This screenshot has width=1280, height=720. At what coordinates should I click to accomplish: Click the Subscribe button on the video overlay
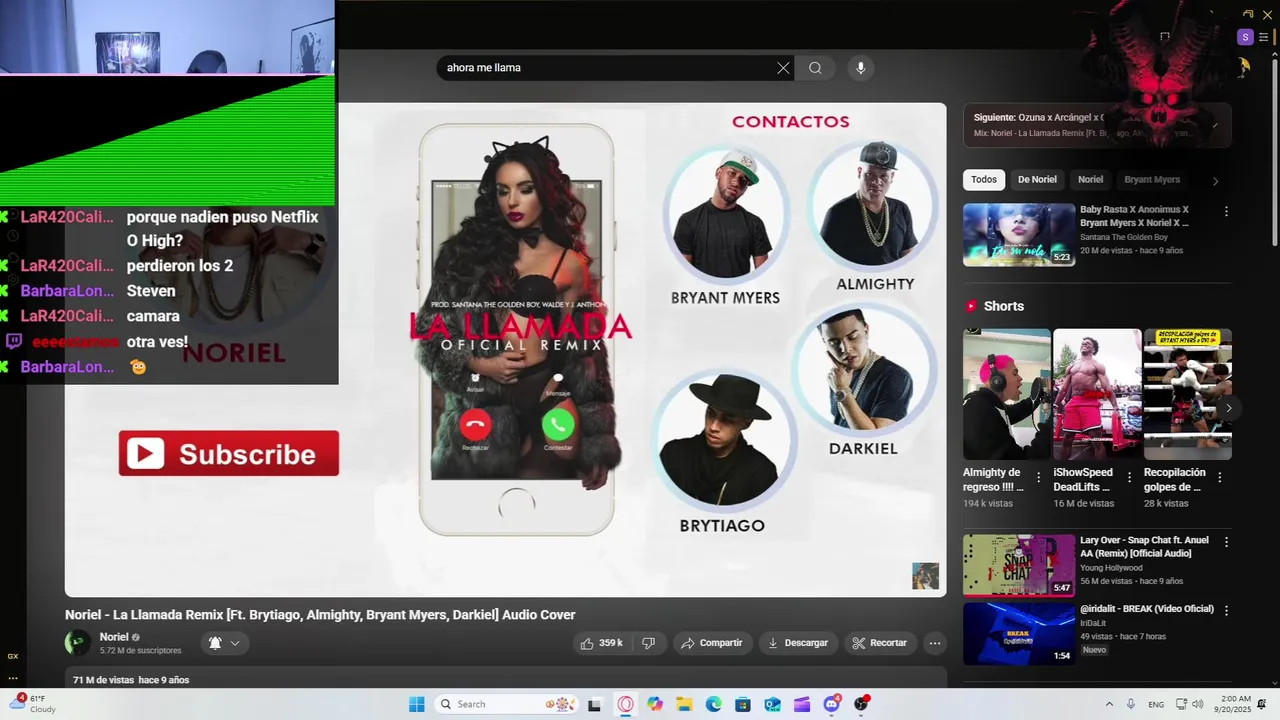click(229, 454)
